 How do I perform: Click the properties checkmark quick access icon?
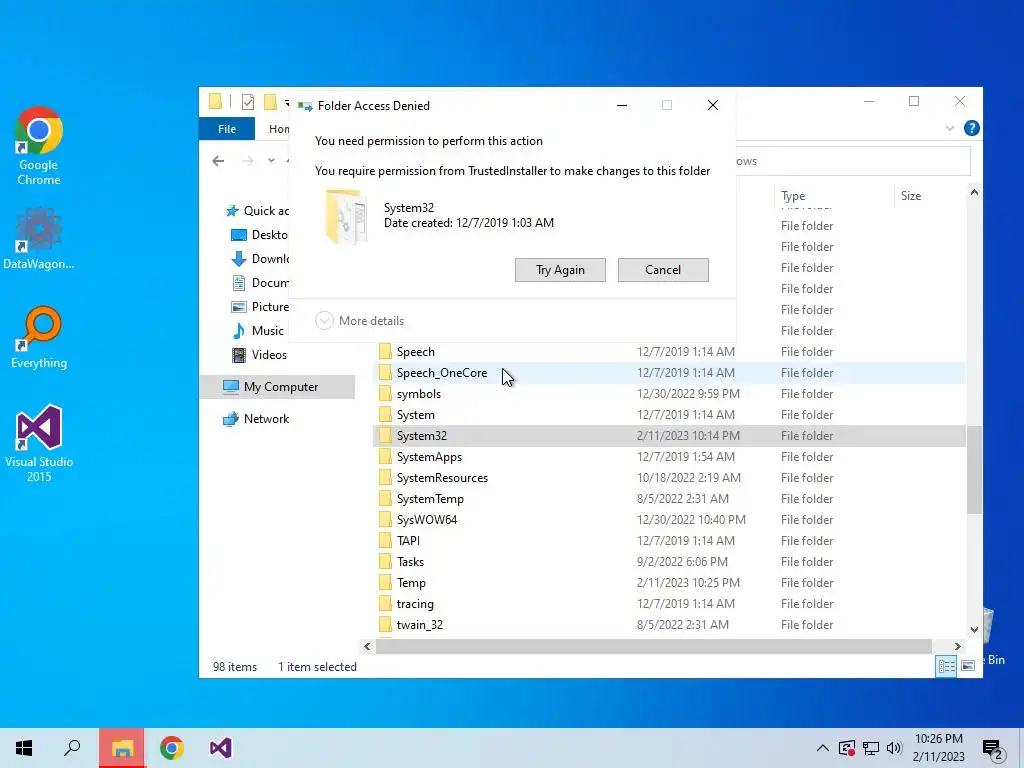pos(248,102)
